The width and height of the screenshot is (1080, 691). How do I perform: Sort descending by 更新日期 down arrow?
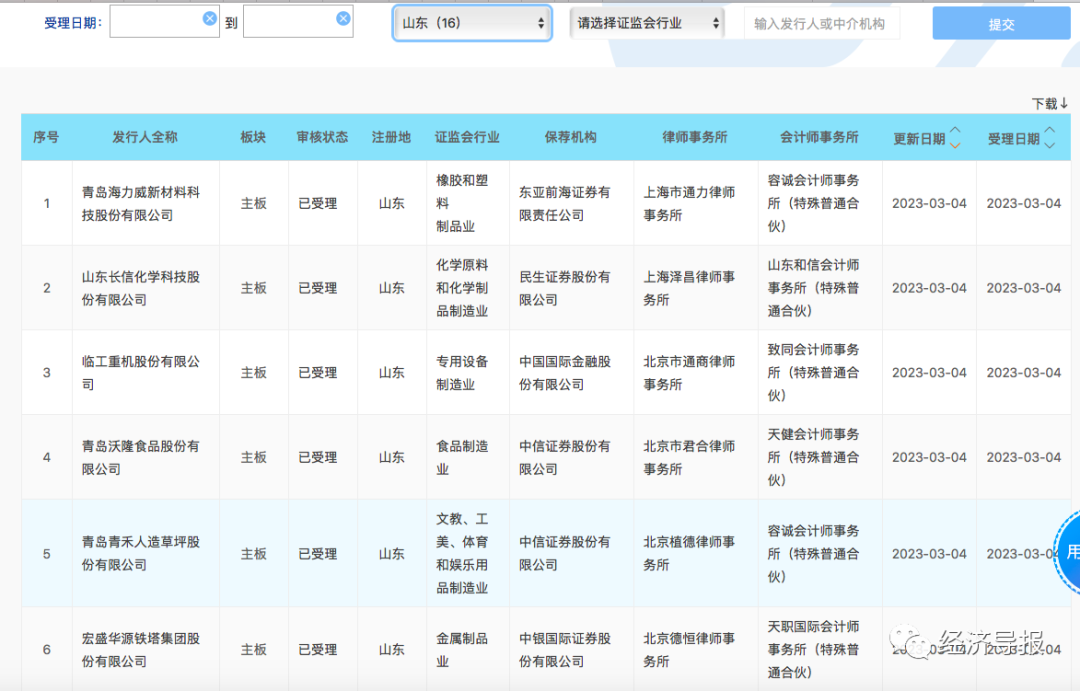pos(954,146)
